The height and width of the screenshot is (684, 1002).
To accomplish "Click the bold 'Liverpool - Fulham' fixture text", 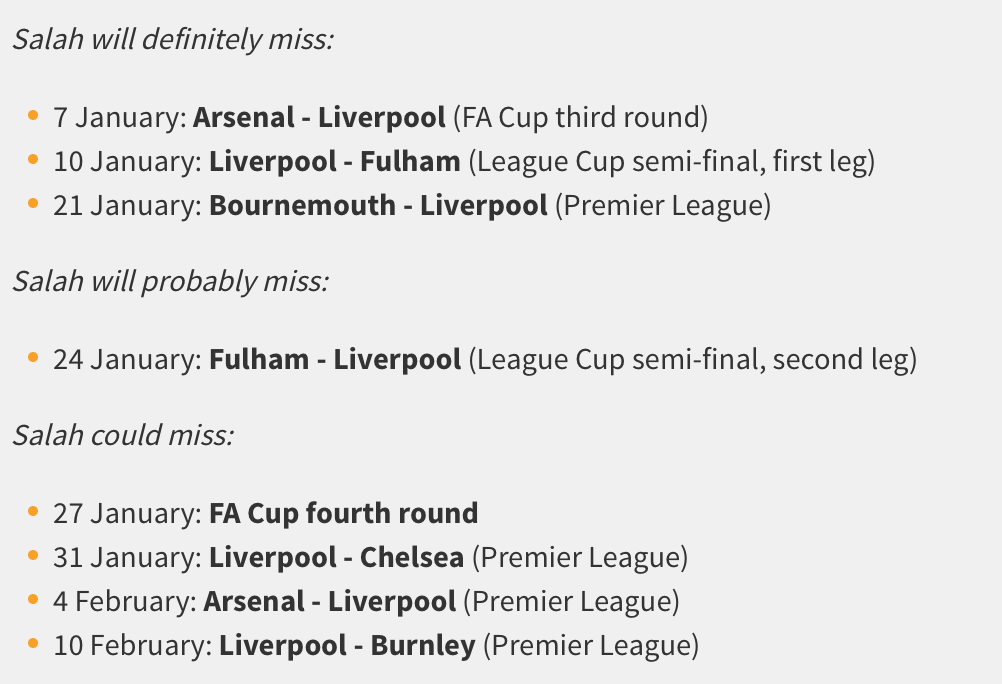I will pyautogui.click(x=335, y=161).
